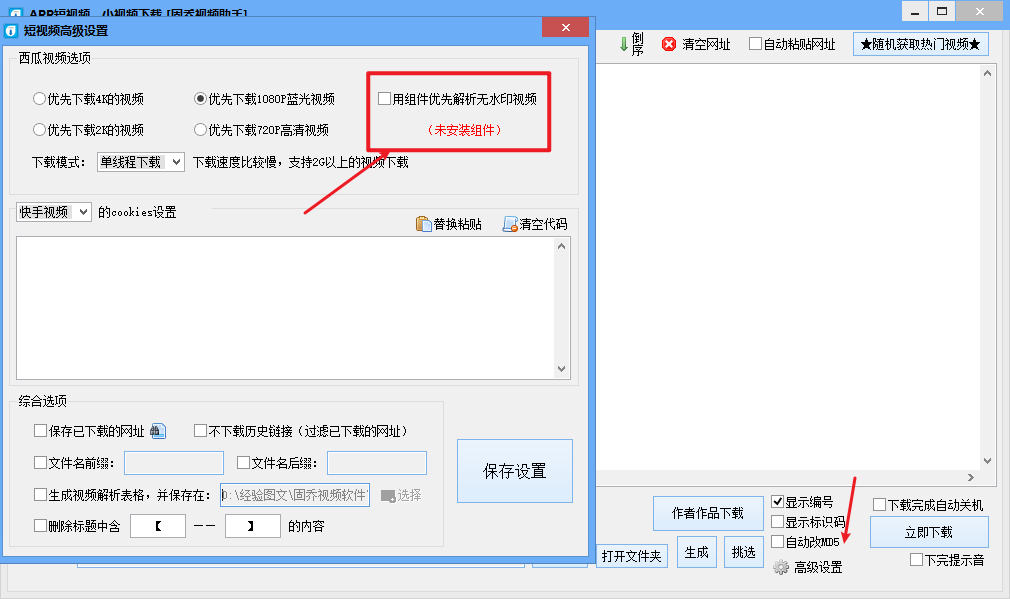Select prefer 2K video download
This screenshot has height=599, width=1010.
click(x=39, y=129)
